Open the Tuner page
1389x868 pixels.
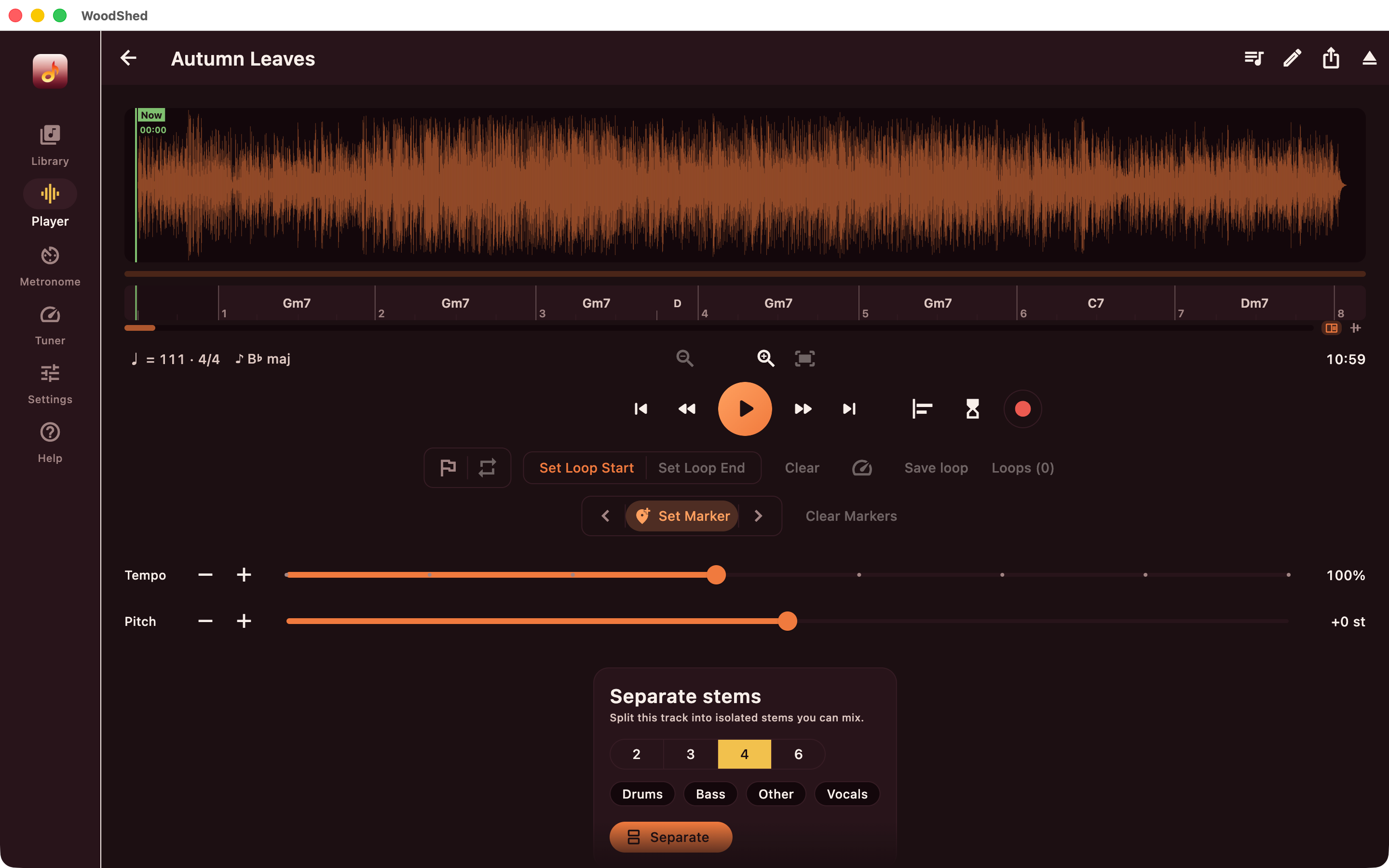pos(50,325)
